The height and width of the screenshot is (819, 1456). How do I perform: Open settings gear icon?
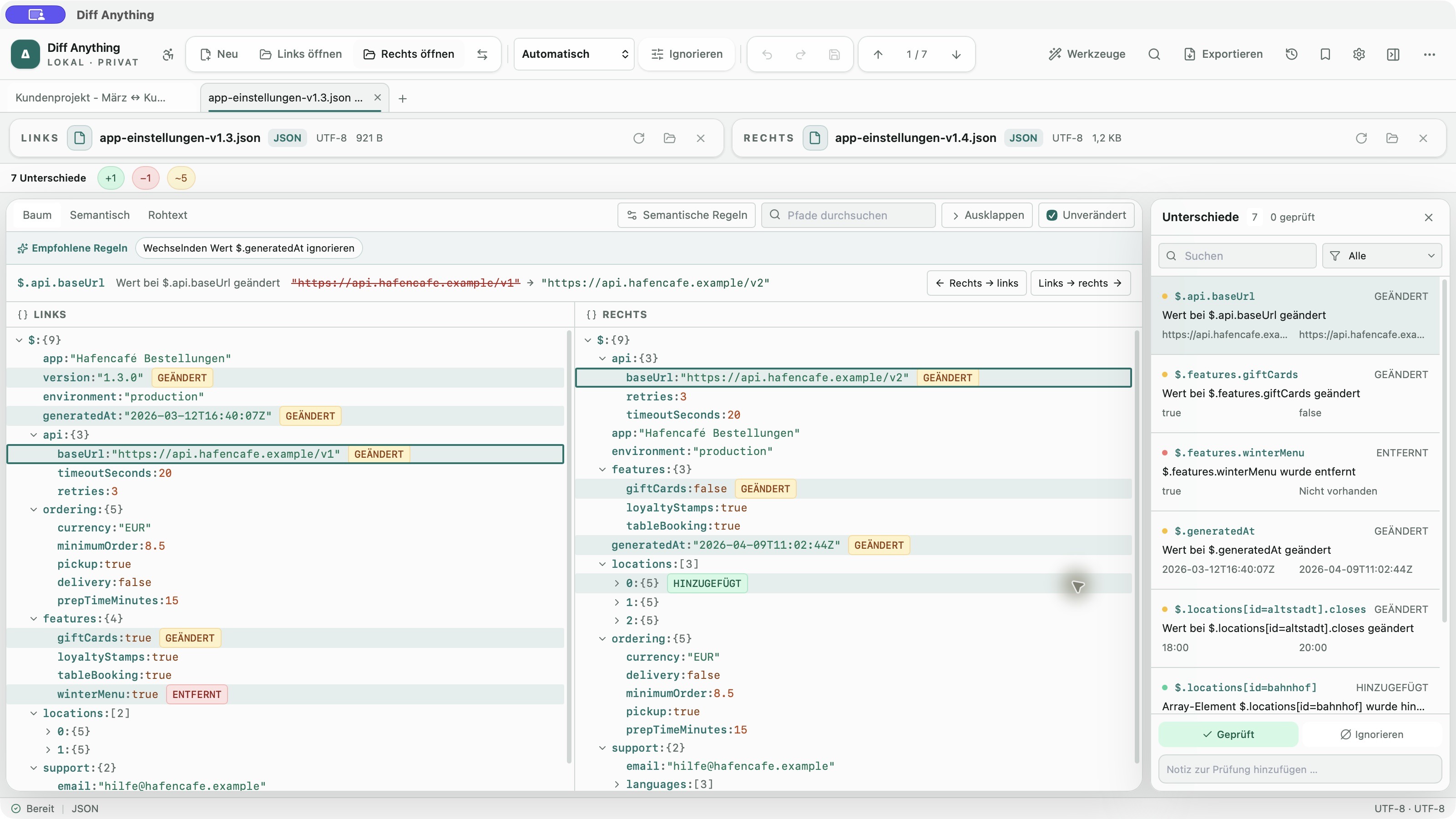tap(1360, 54)
